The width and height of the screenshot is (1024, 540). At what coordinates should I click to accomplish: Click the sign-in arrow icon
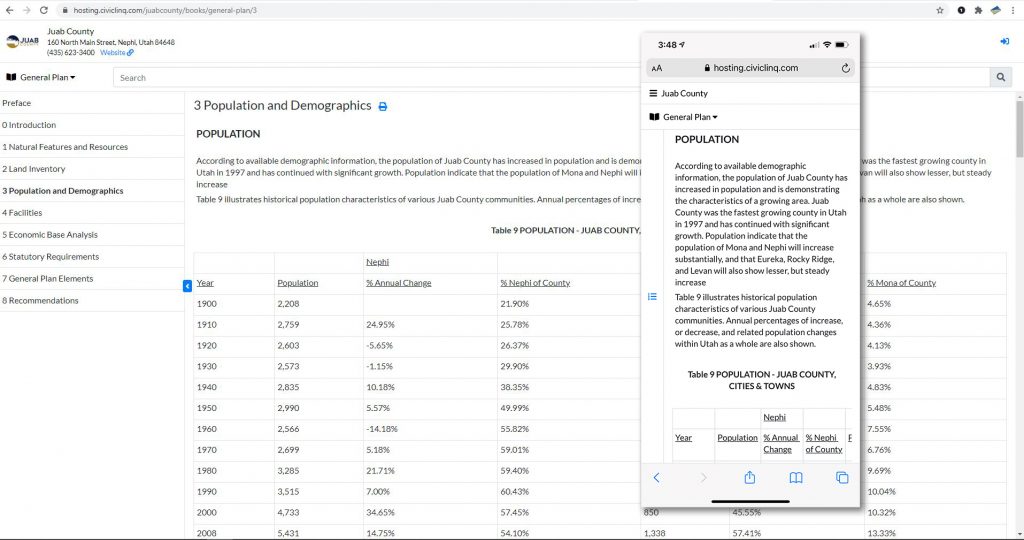pos(1004,41)
